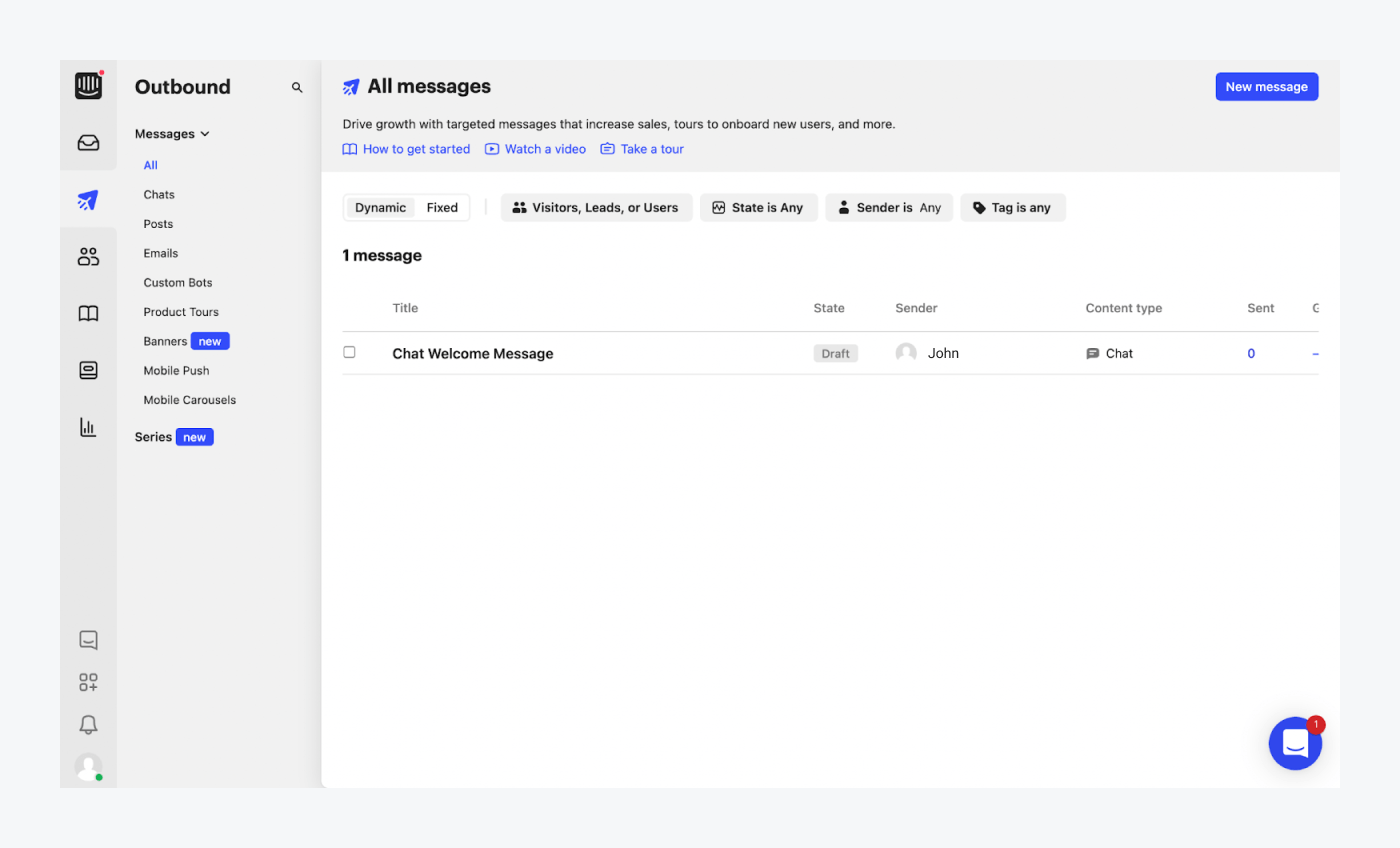Open the Articles book icon
This screenshot has height=848, width=1400.
[88, 313]
